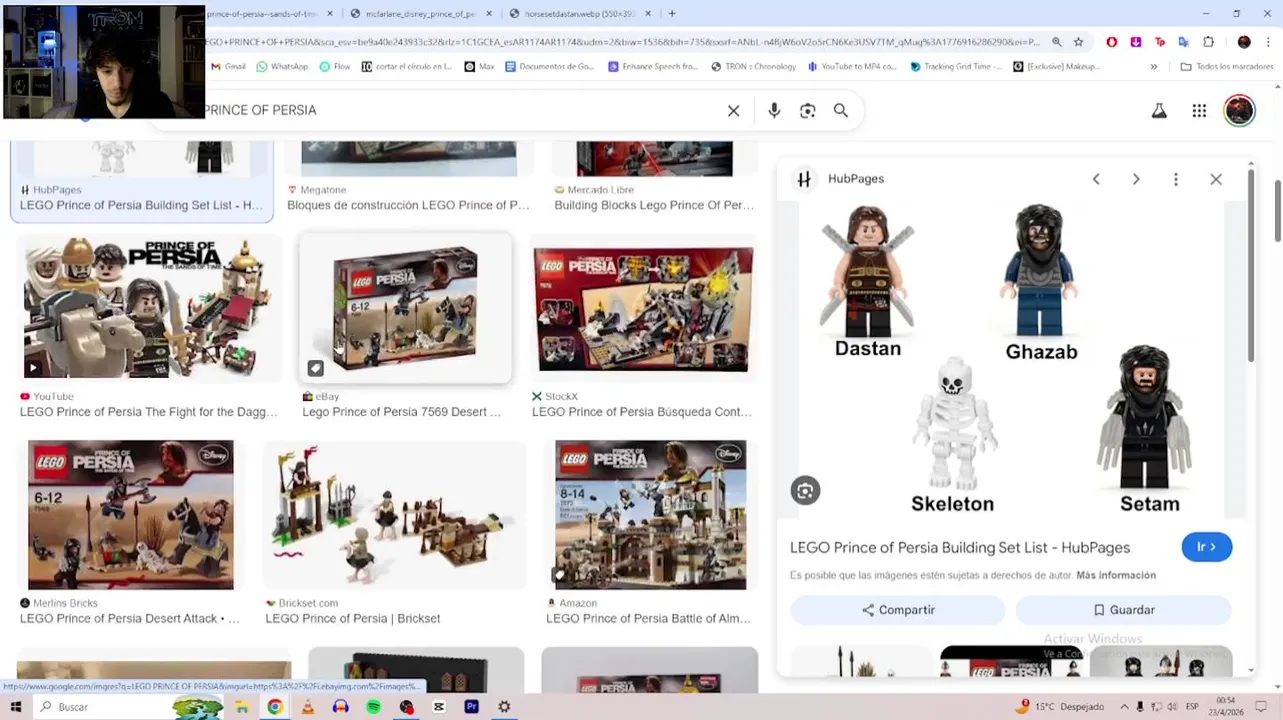Open the Google Translate extension icon
1283x720 pixels.
pyautogui.click(x=1184, y=42)
